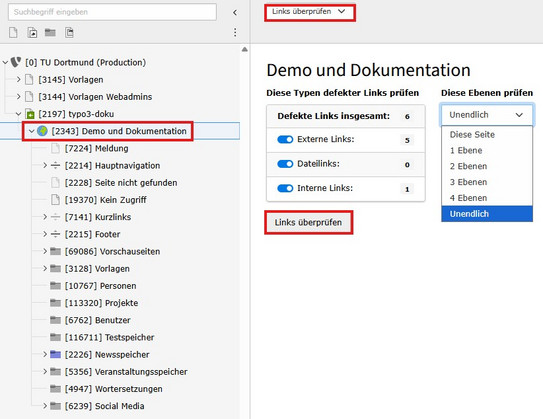The width and height of the screenshot is (543, 419).
Task: Click the separator icon of [2214] Hauptnavigation
Action: point(55,166)
